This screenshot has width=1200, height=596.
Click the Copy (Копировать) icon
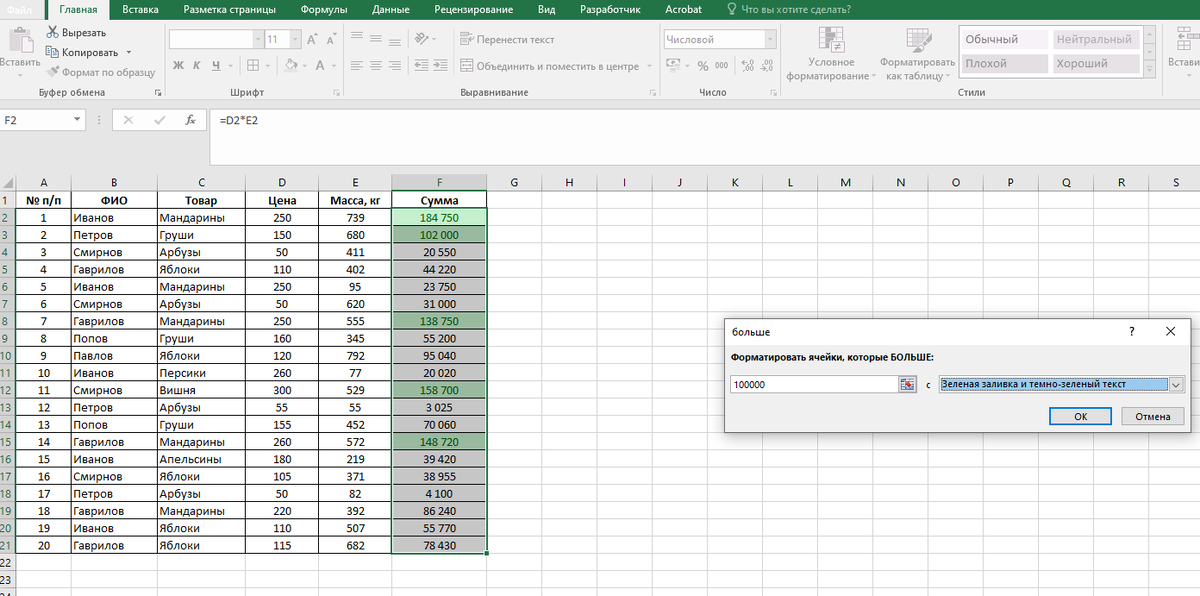52,52
